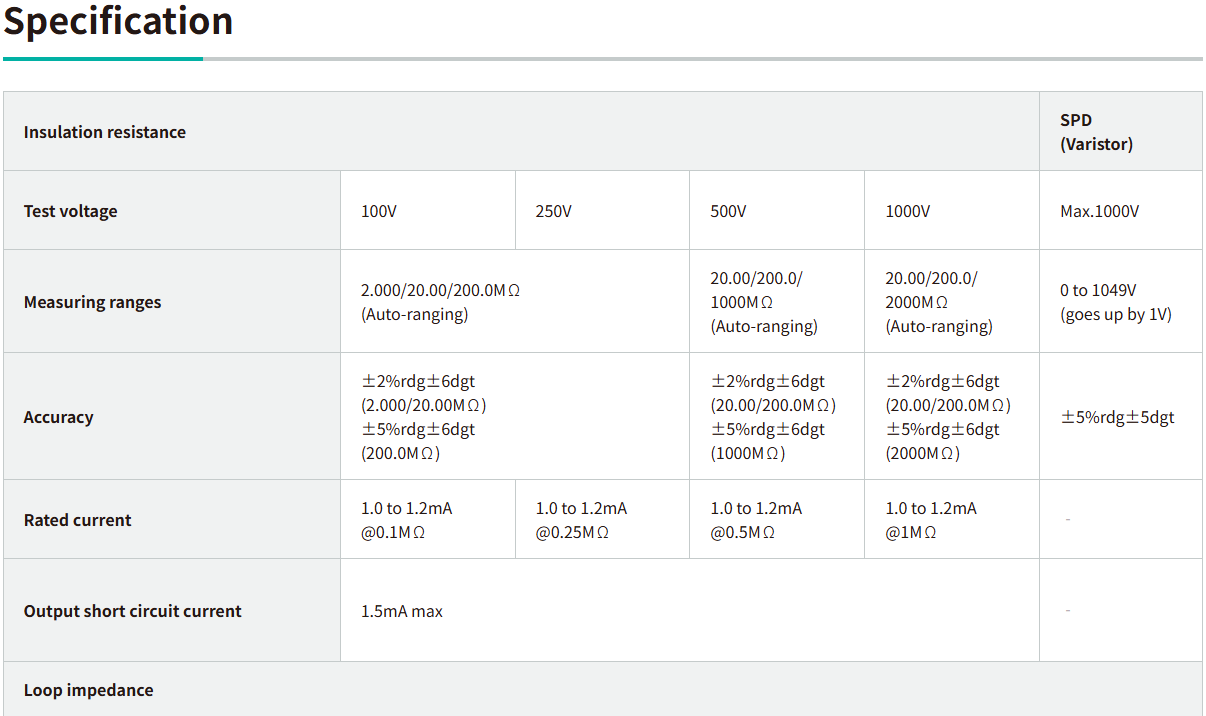Select the Accuracy row label
The image size is (1206, 716).
[58, 417]
